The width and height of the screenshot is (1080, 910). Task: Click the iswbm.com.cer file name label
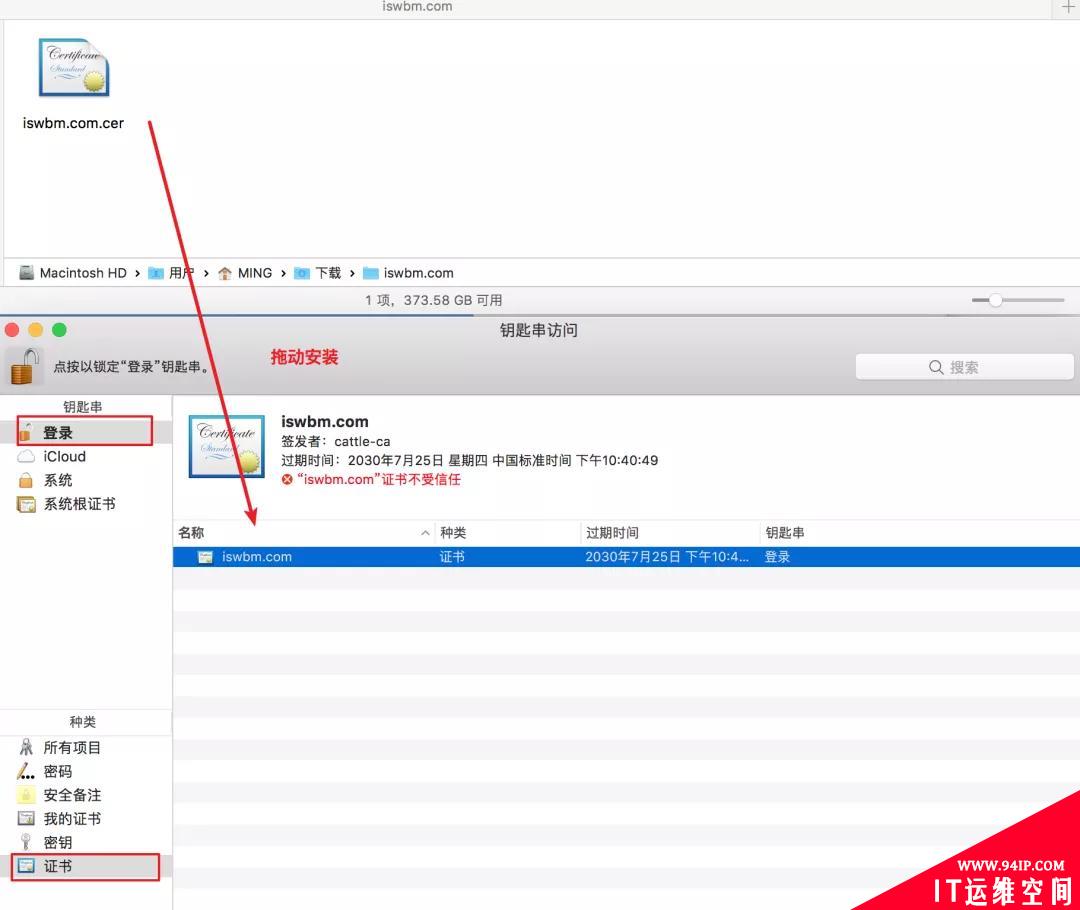click(x=73, y=123)
